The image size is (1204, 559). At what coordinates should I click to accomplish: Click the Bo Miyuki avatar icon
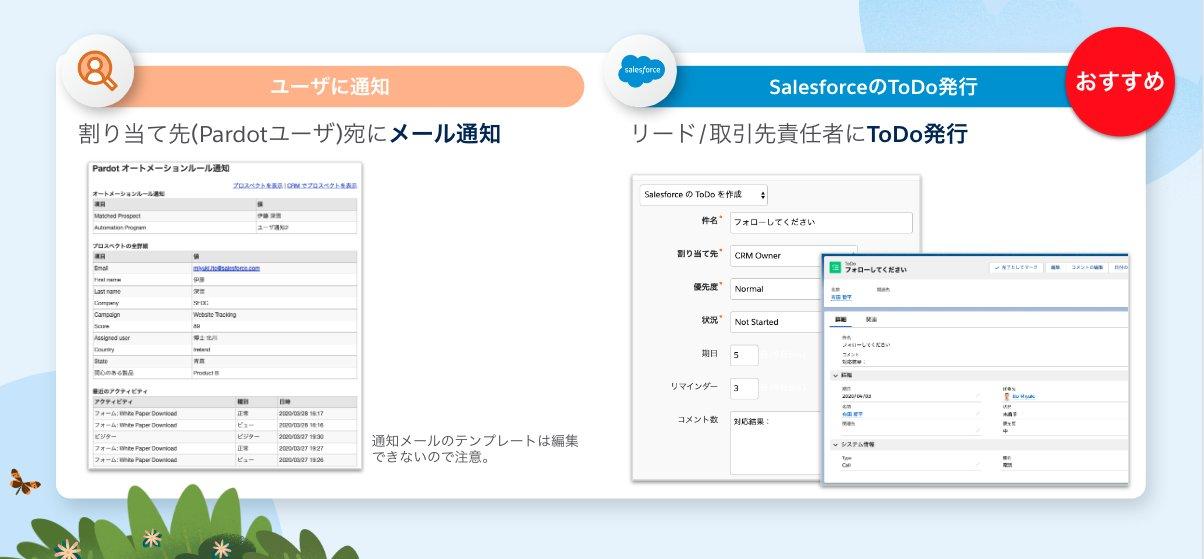[1006, 396]
